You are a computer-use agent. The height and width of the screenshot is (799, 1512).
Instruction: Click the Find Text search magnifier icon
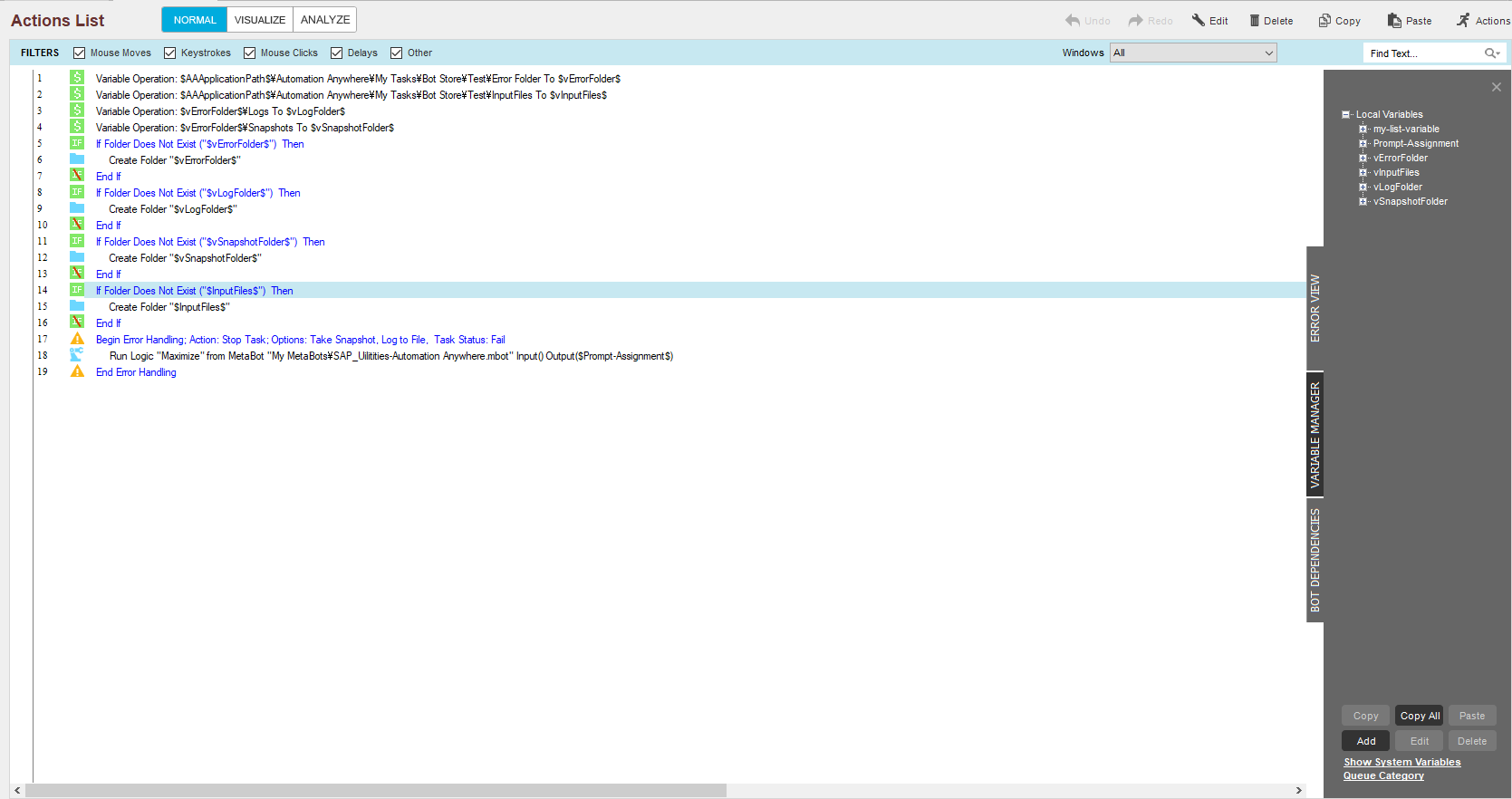click(1491, 53)
